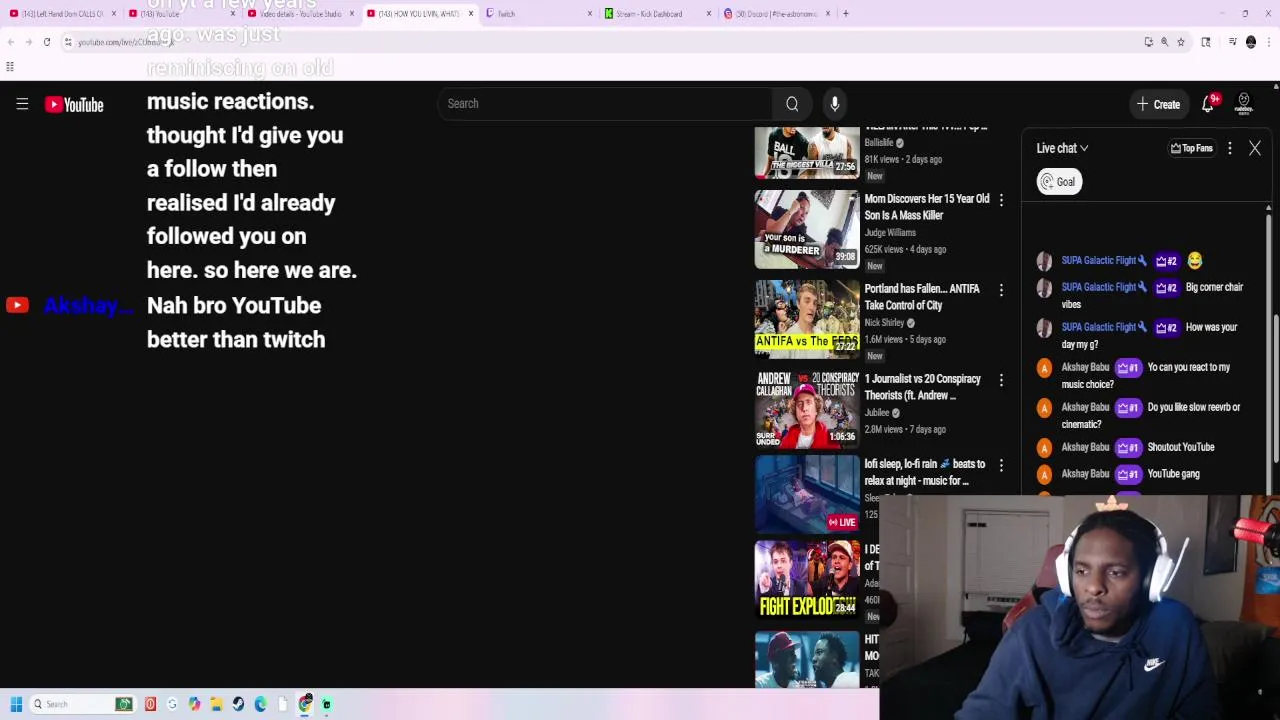Open the FIGHT EXPLODES video thumbnail
Viewport: 1280px width, 720px height.
(x=807, y=580)
